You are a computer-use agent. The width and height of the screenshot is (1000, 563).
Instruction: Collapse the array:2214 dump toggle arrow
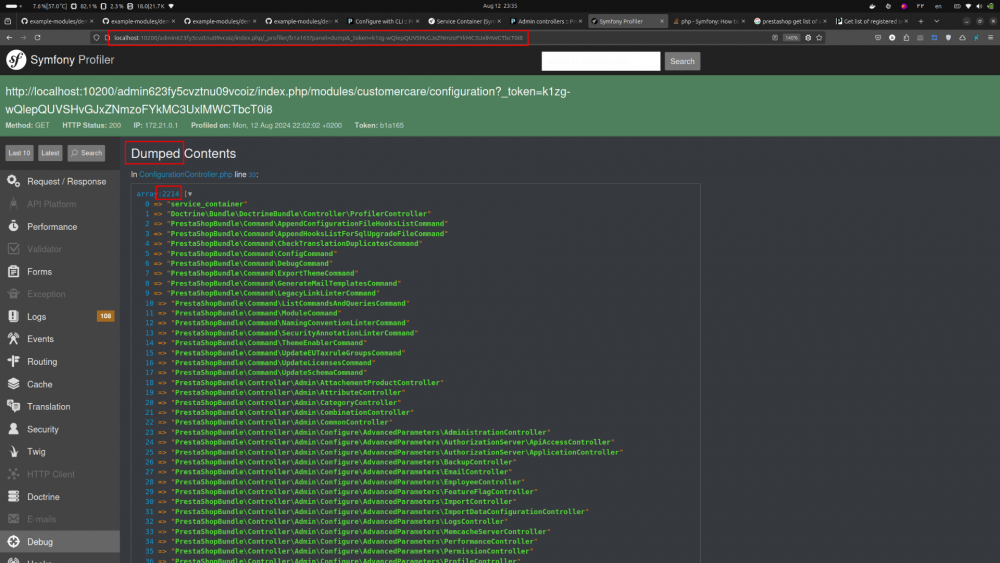[190, 194]
